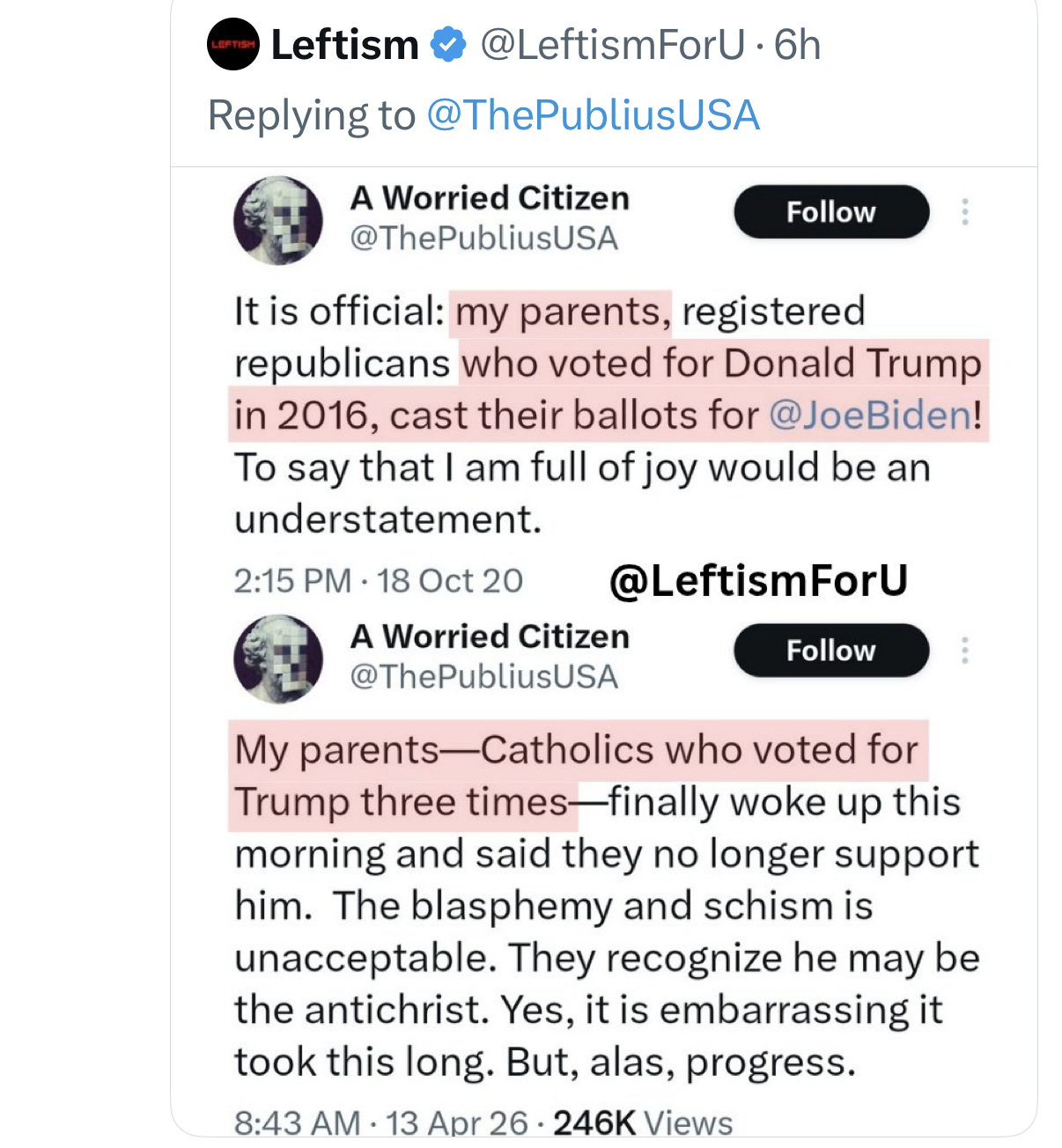Open three-dot menu on first tweet
Screen dimensions: 1062x1148
(965, 212)
